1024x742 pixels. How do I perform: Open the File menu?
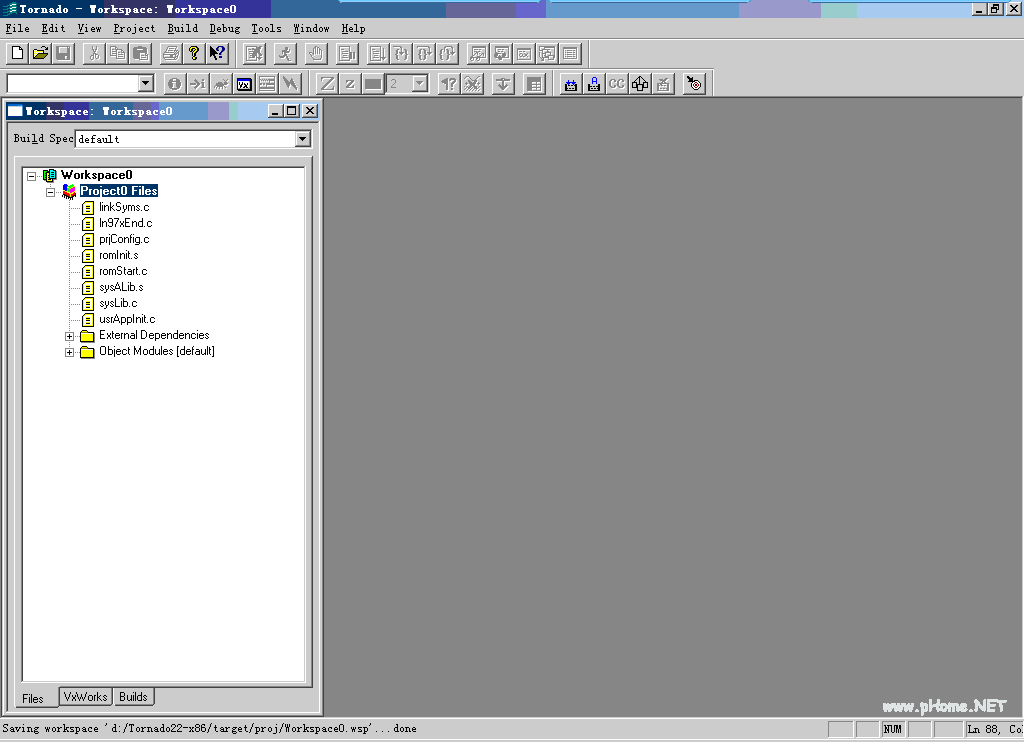click(x=18, y=28)
